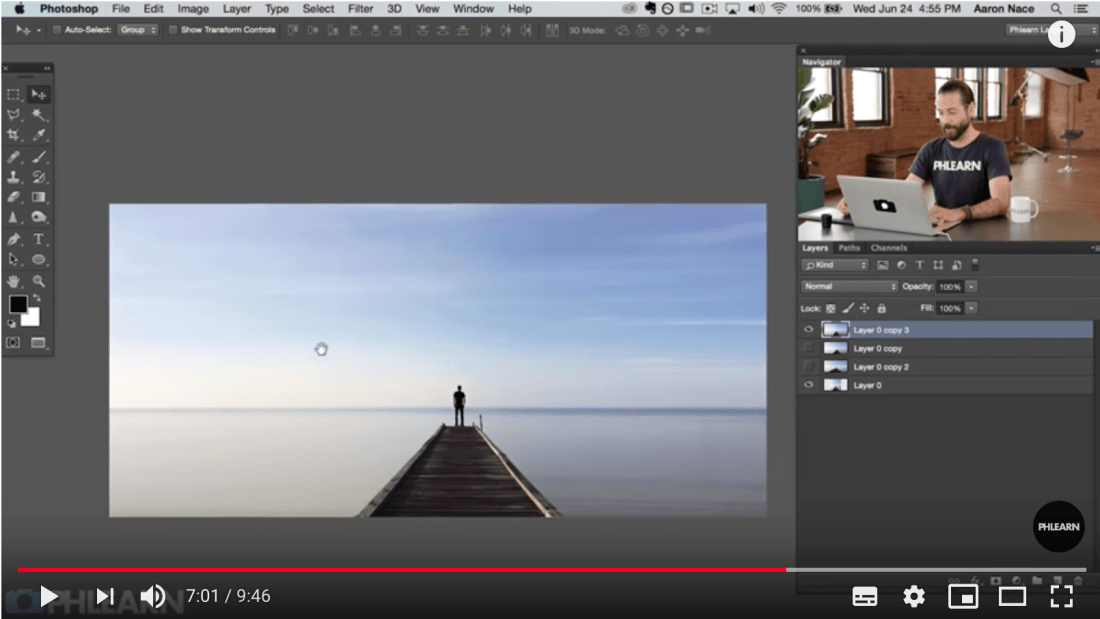The height and width of the screenshot is (619, 1100).
Task: Open YouTube settings gear
Action: [914, 597]
